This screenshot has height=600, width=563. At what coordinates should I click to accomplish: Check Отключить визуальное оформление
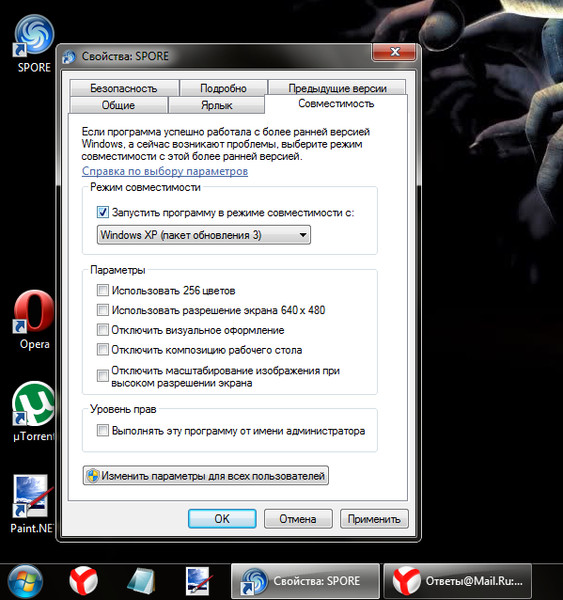103,330
